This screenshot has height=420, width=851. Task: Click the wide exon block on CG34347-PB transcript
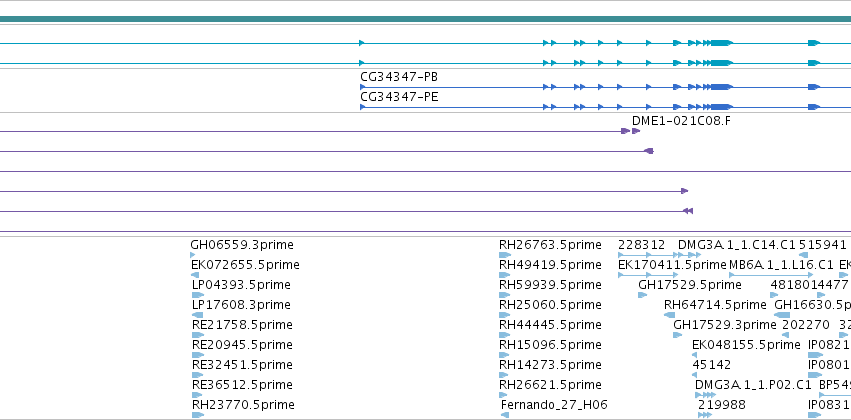pos(722,87)
